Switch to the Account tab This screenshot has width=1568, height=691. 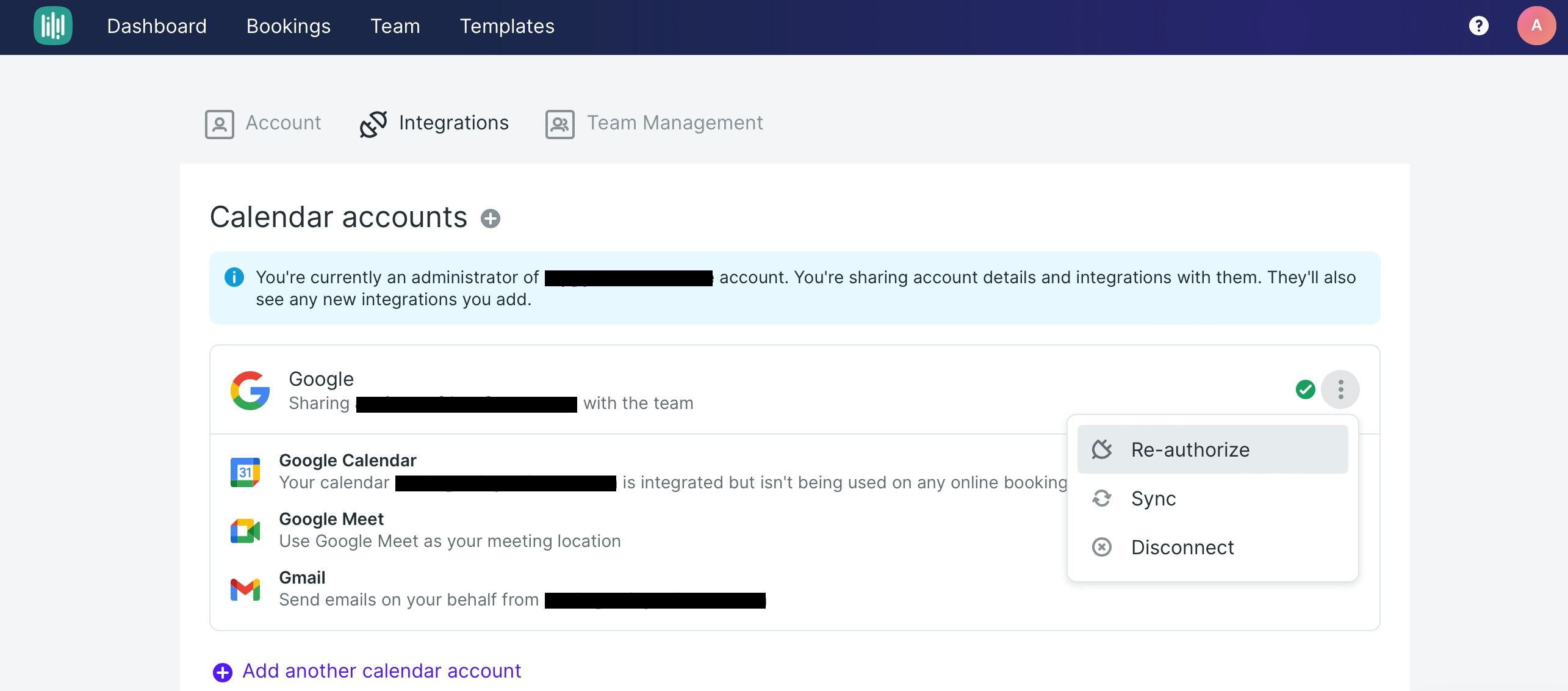(x=264, y=123)
